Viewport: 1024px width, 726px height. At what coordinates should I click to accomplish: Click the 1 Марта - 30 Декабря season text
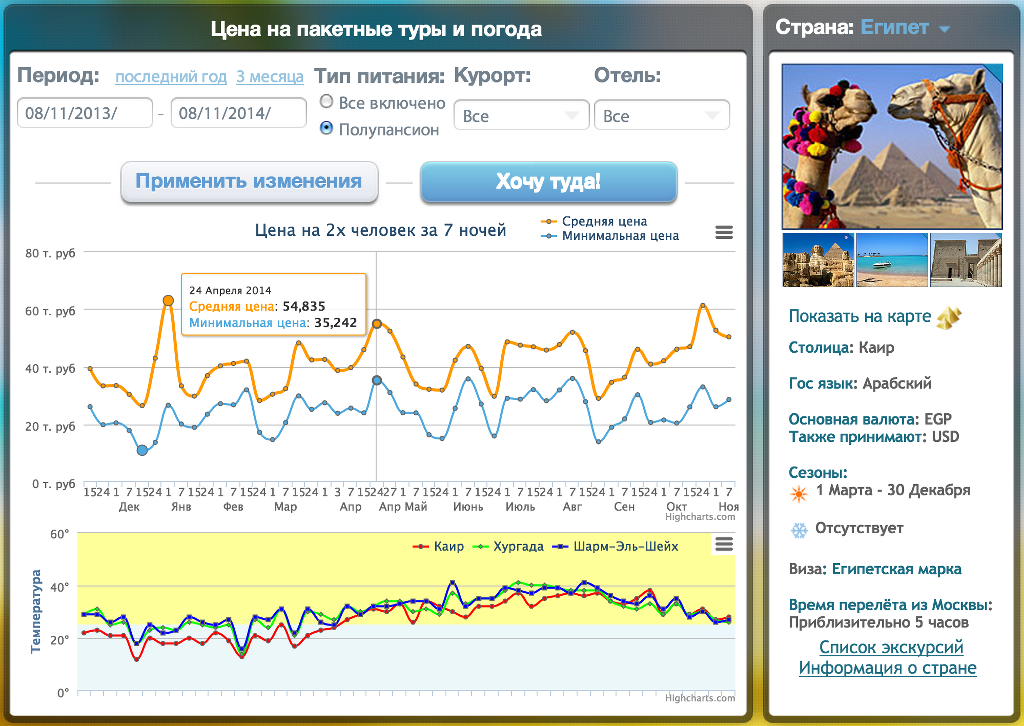pyautogui.click(x=893, y=490)
